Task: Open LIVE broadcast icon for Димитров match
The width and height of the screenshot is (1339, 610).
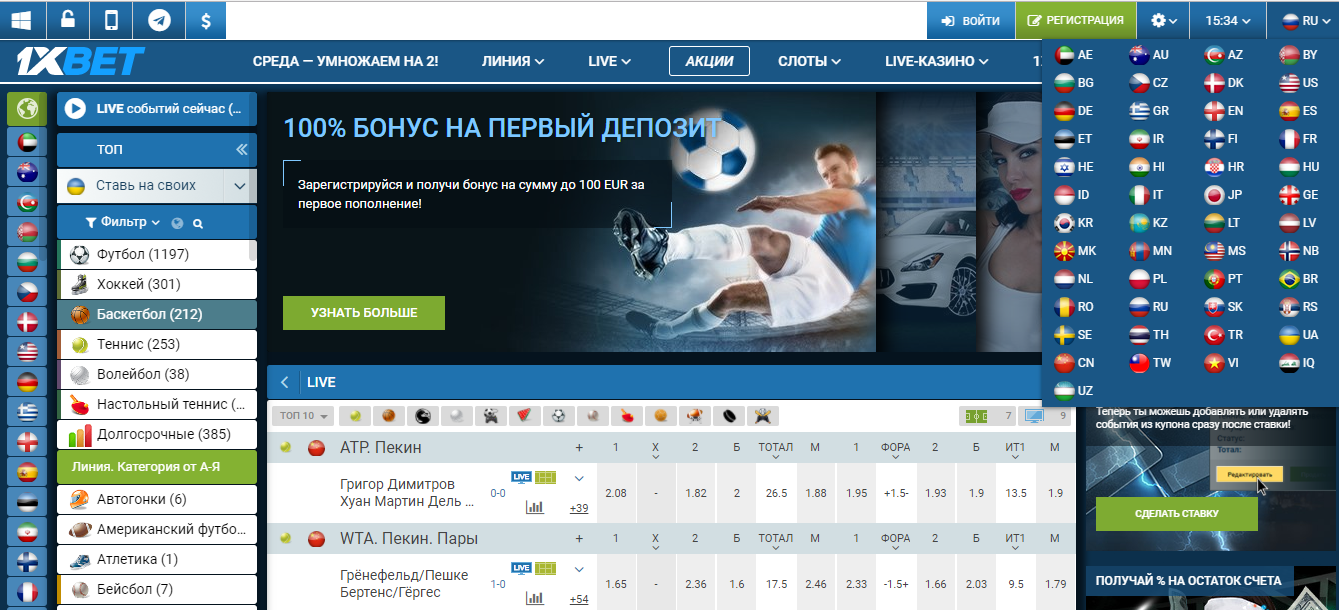Action: pos(521,478)
